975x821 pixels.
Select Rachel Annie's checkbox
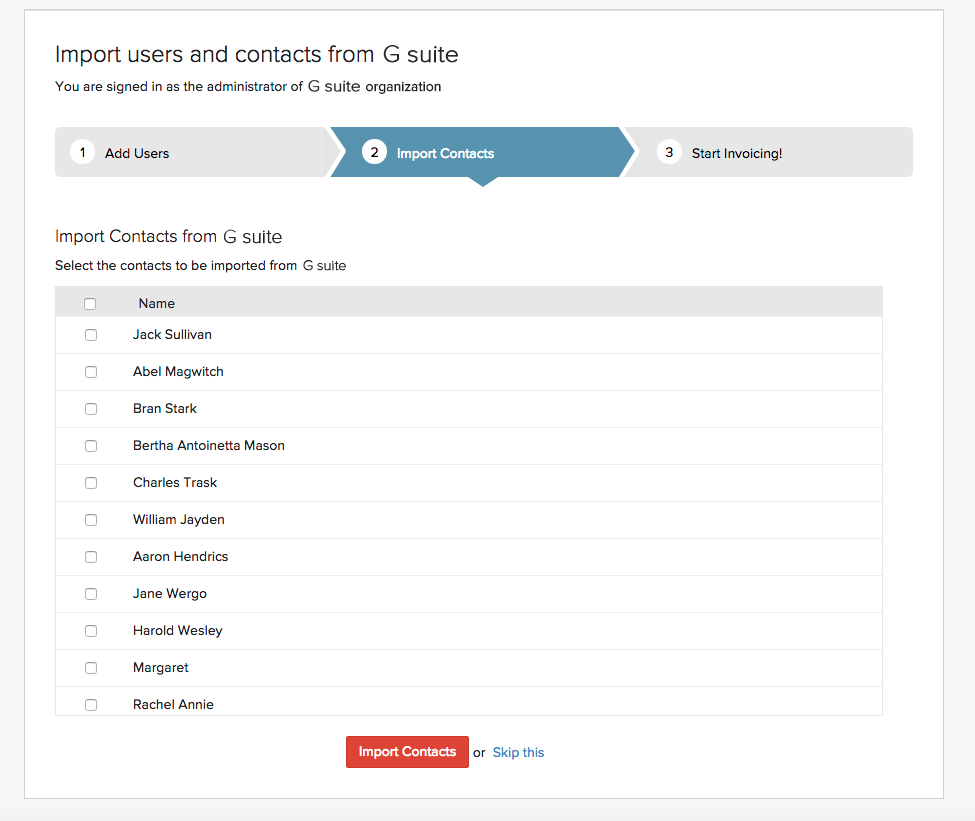(91, 704)
